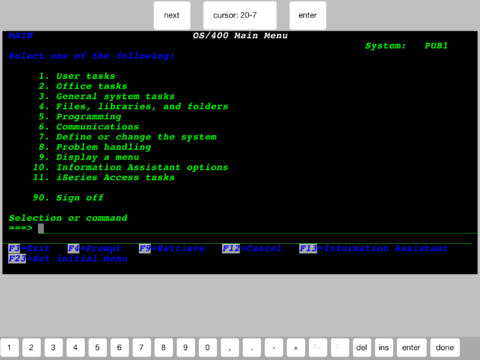
Task: Click the F3=Exit function key
Action: point(29,248)
